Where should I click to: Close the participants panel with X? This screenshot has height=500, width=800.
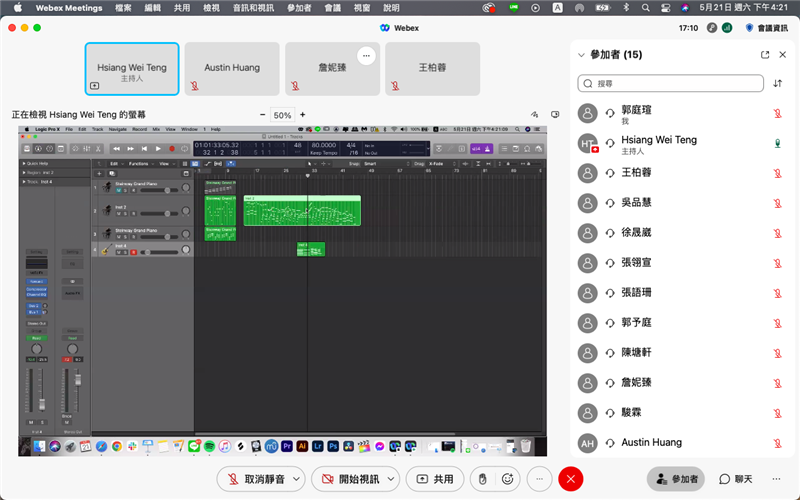783,55
